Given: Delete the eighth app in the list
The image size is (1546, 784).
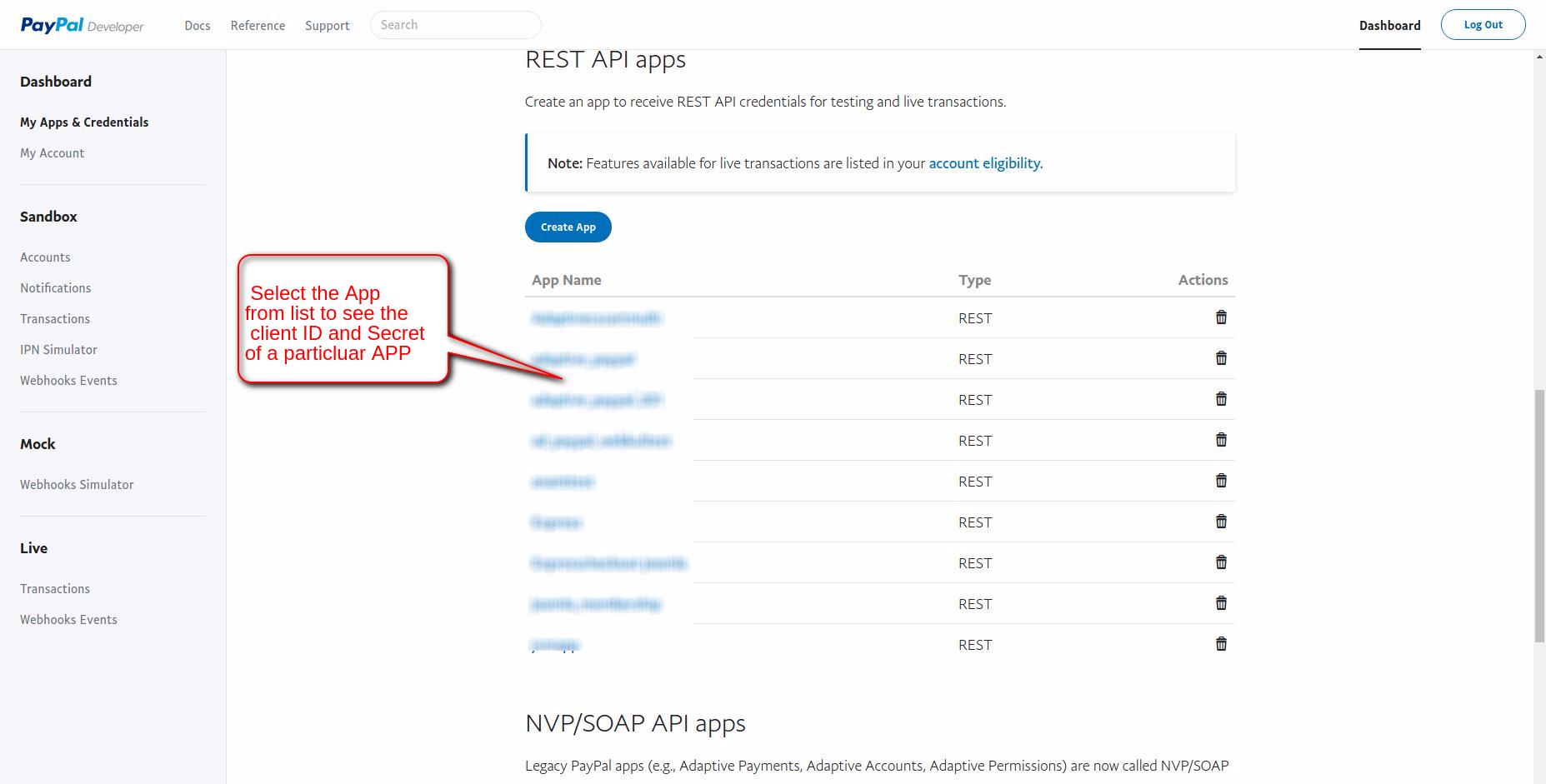Looking at the screenshot, I should point(1221,603).
